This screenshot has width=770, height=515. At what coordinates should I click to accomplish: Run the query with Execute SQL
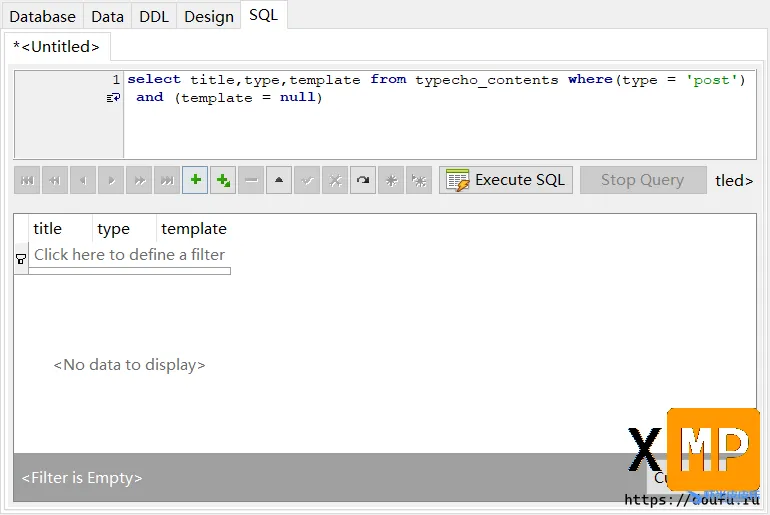(506, 180)
